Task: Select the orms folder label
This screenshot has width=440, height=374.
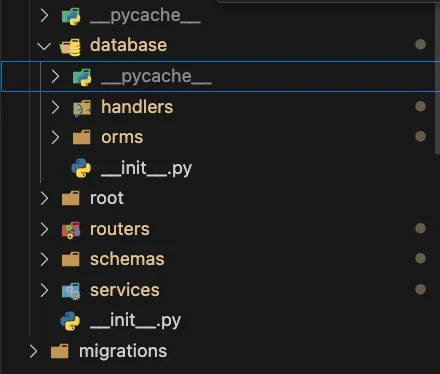Action: click(x=122, y=137)
